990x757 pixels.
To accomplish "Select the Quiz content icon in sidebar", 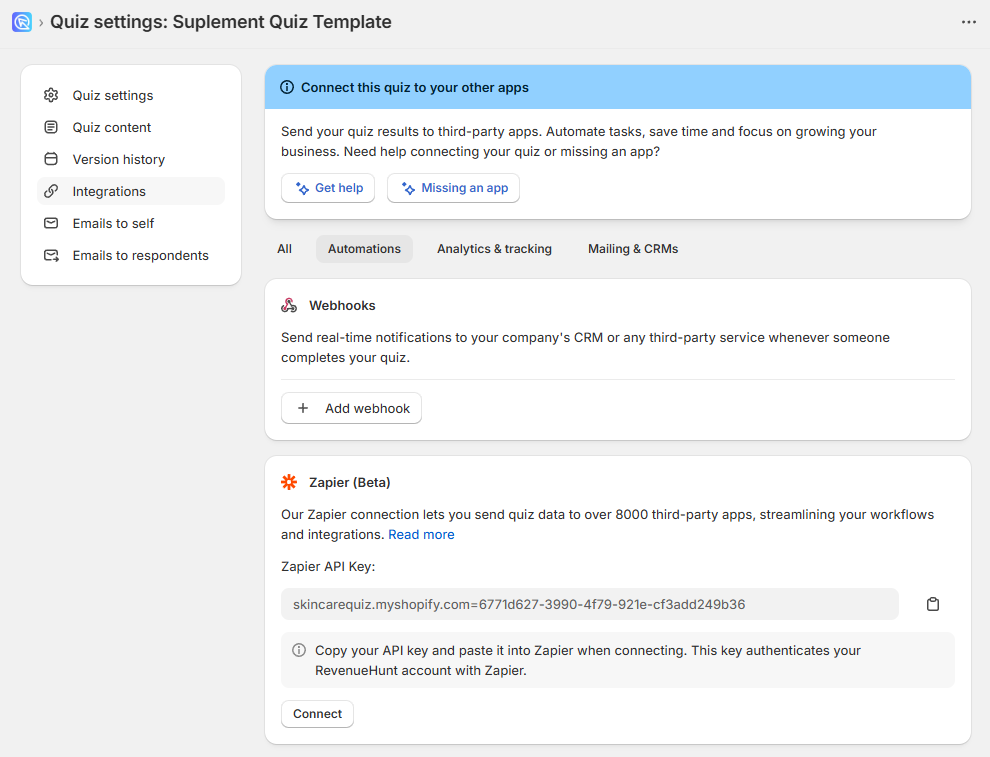I will click(51, 127).
